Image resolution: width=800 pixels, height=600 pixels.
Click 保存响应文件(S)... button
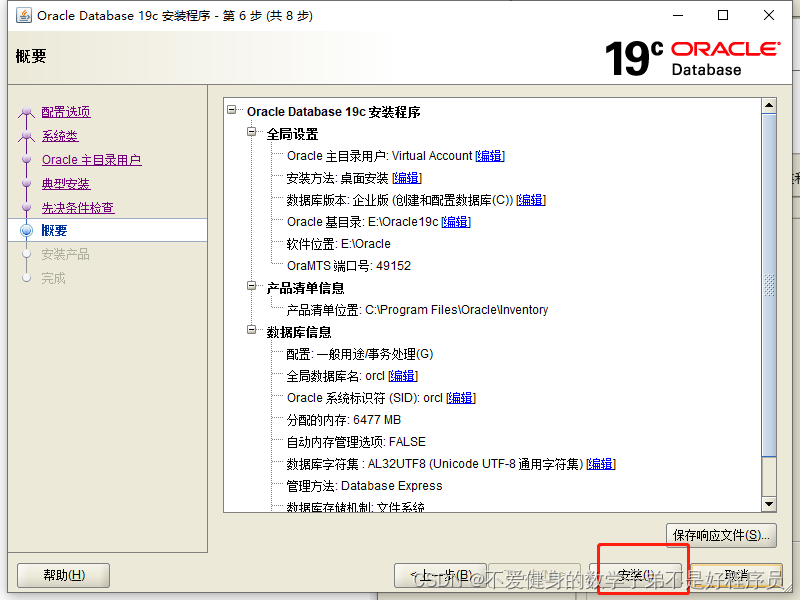click(x=721, y=535)
